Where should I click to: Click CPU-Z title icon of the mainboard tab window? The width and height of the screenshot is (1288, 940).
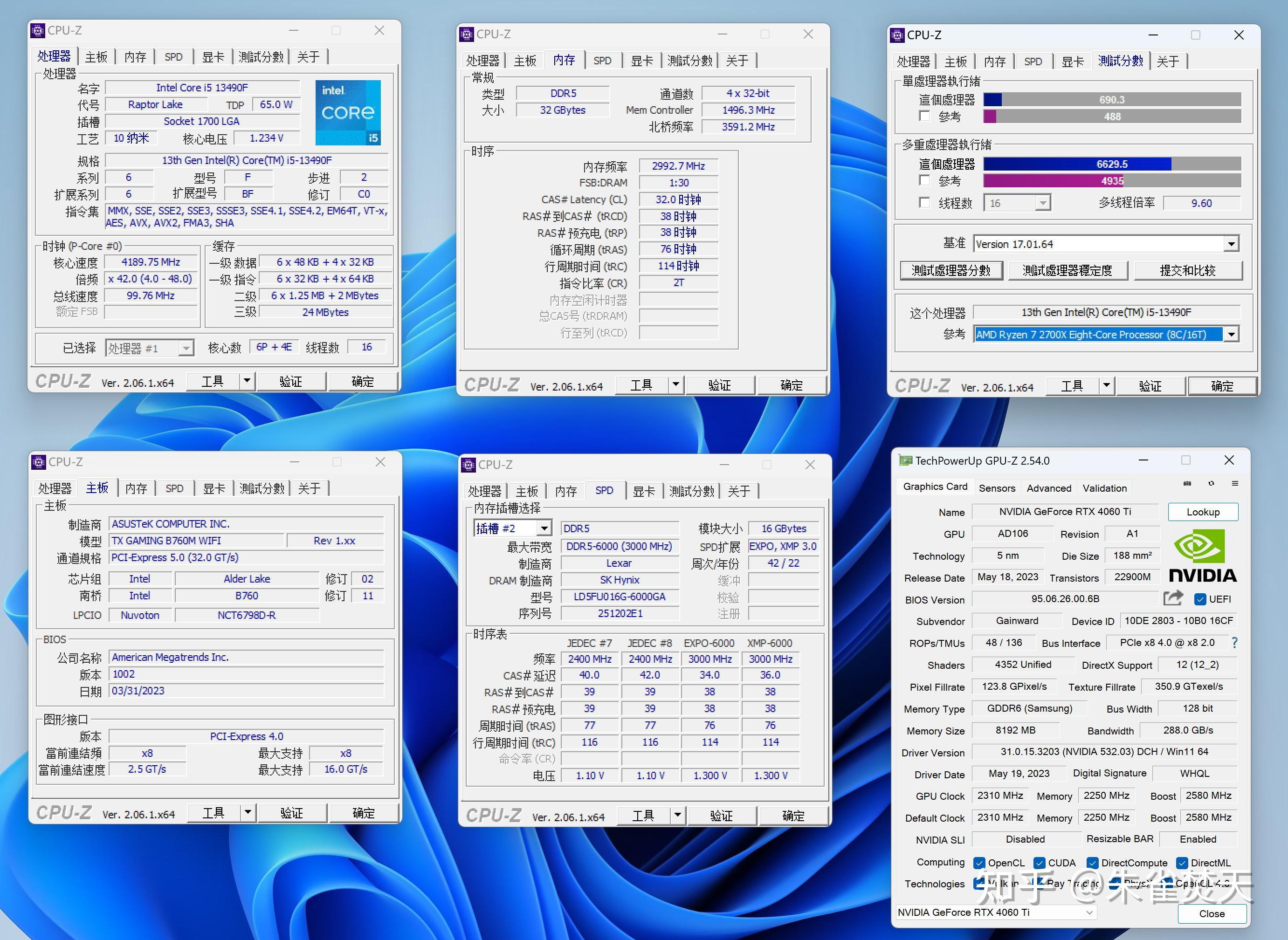(39, 461)
